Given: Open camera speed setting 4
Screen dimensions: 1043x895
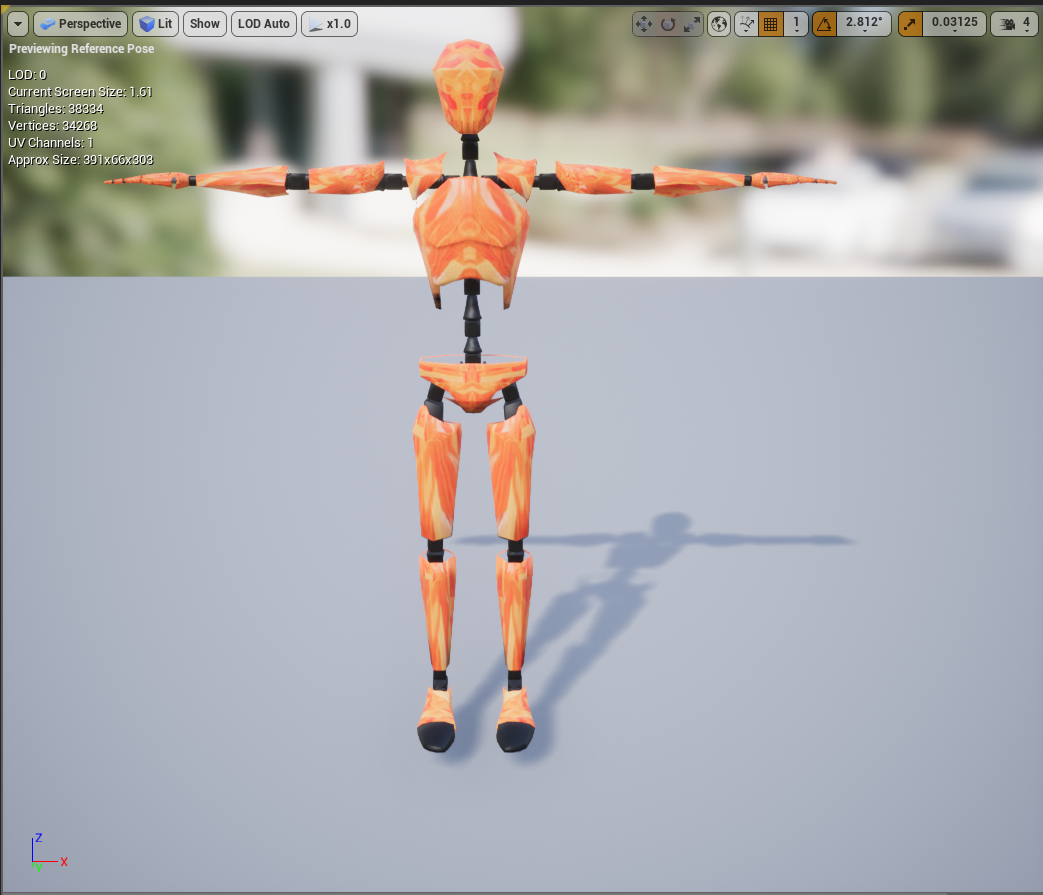Looking at the screenshot, I should 1015,25.
